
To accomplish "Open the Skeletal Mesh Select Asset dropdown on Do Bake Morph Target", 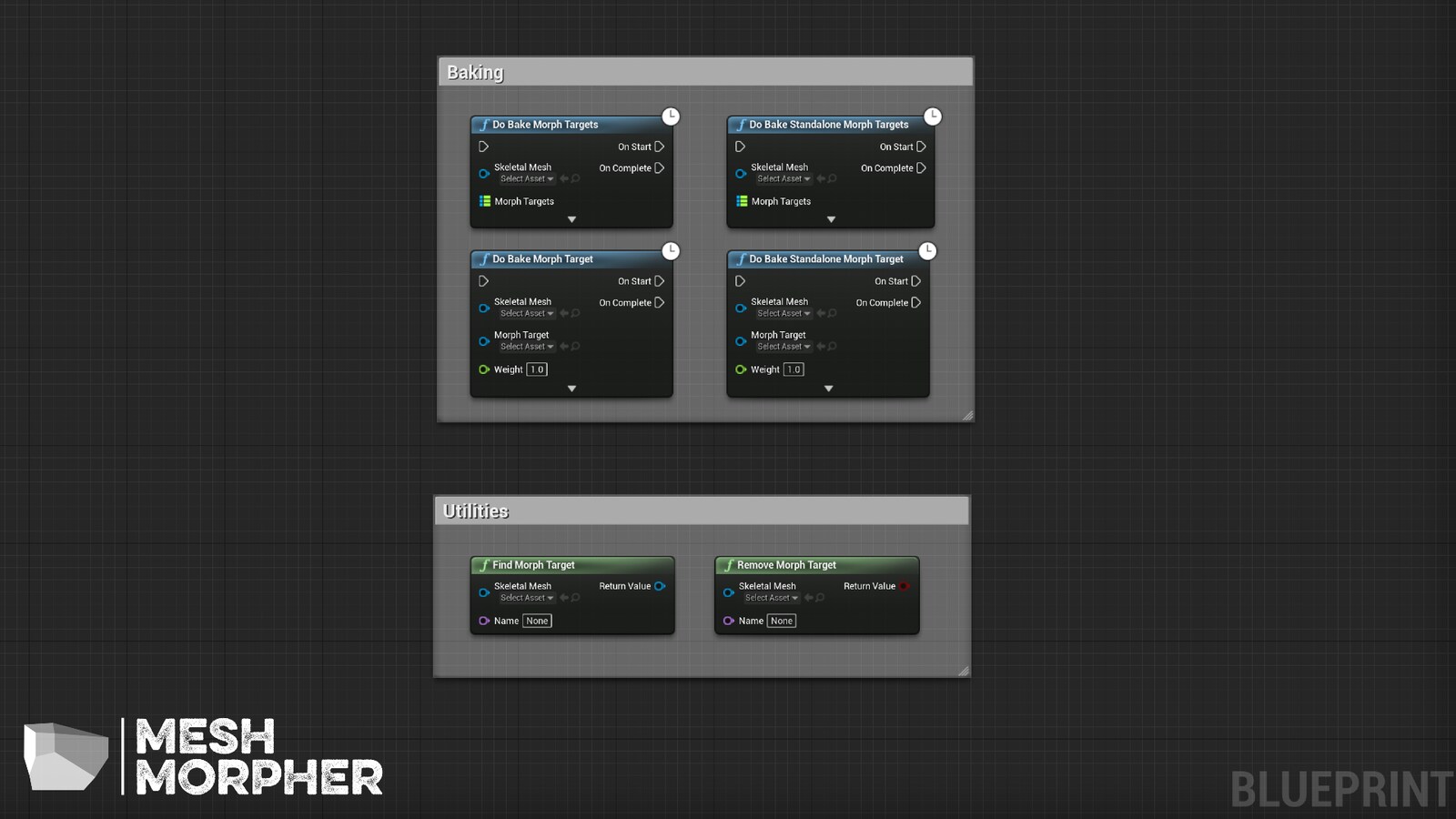I will pos(526,313).
